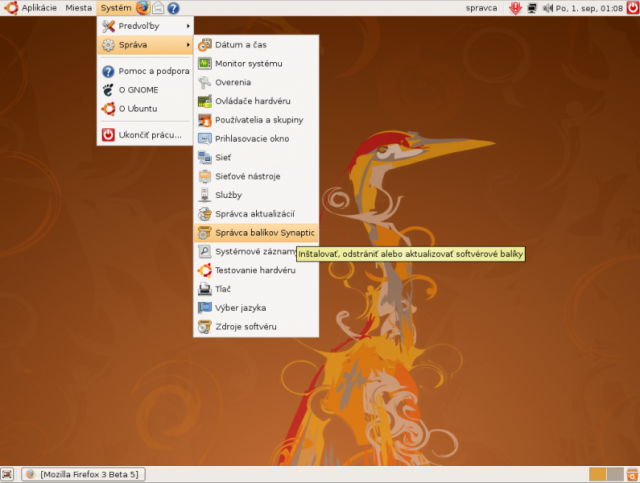Open O GNOME entry
Image resolution: width=640 pixels, height=483 pixels.
coord(145,90)
